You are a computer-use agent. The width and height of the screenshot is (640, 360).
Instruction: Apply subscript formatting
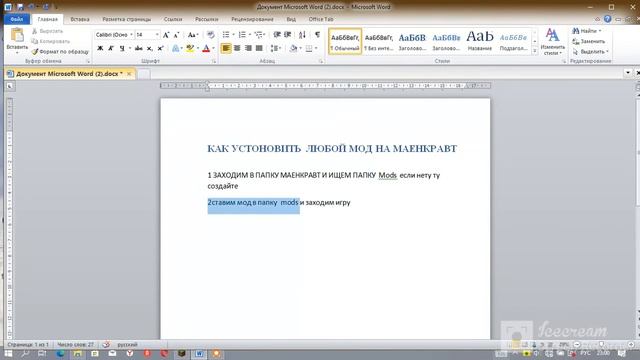tap(149, 48)
